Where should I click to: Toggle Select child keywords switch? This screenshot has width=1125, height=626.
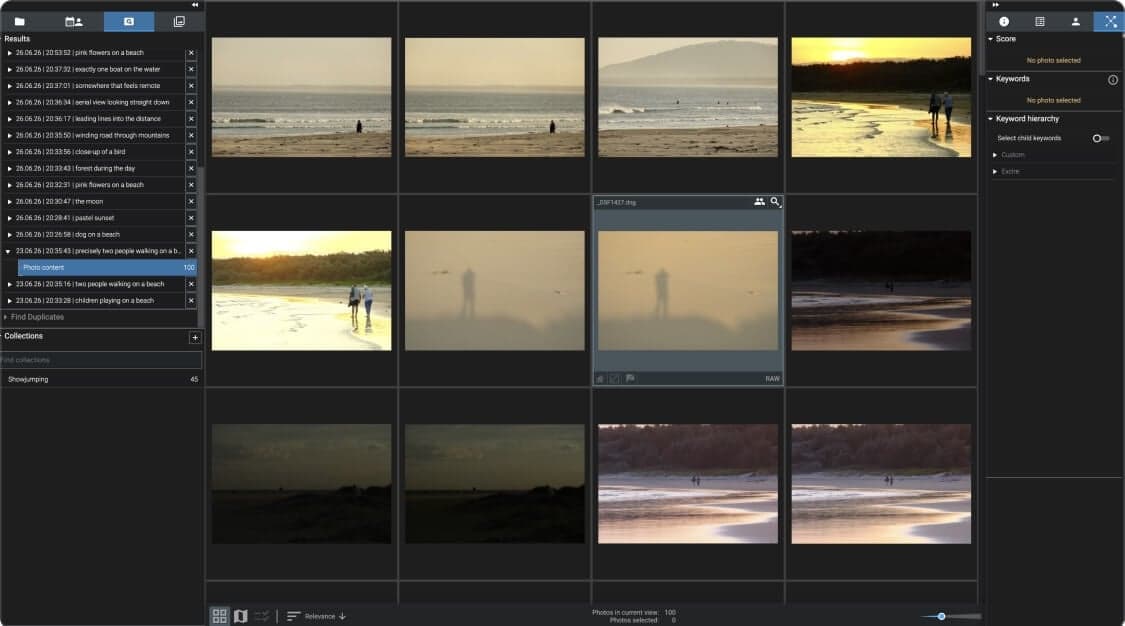point(1100,138)
